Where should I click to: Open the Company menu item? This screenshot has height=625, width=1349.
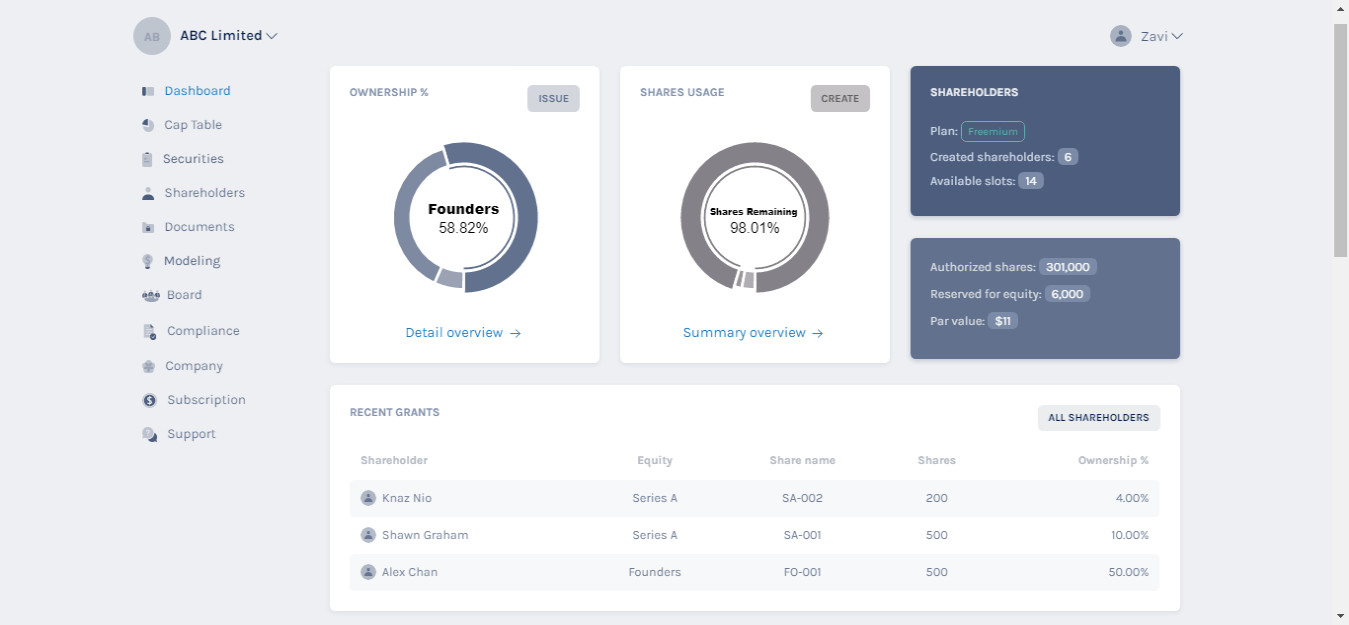pyautogui.click(x=194, y=366)
